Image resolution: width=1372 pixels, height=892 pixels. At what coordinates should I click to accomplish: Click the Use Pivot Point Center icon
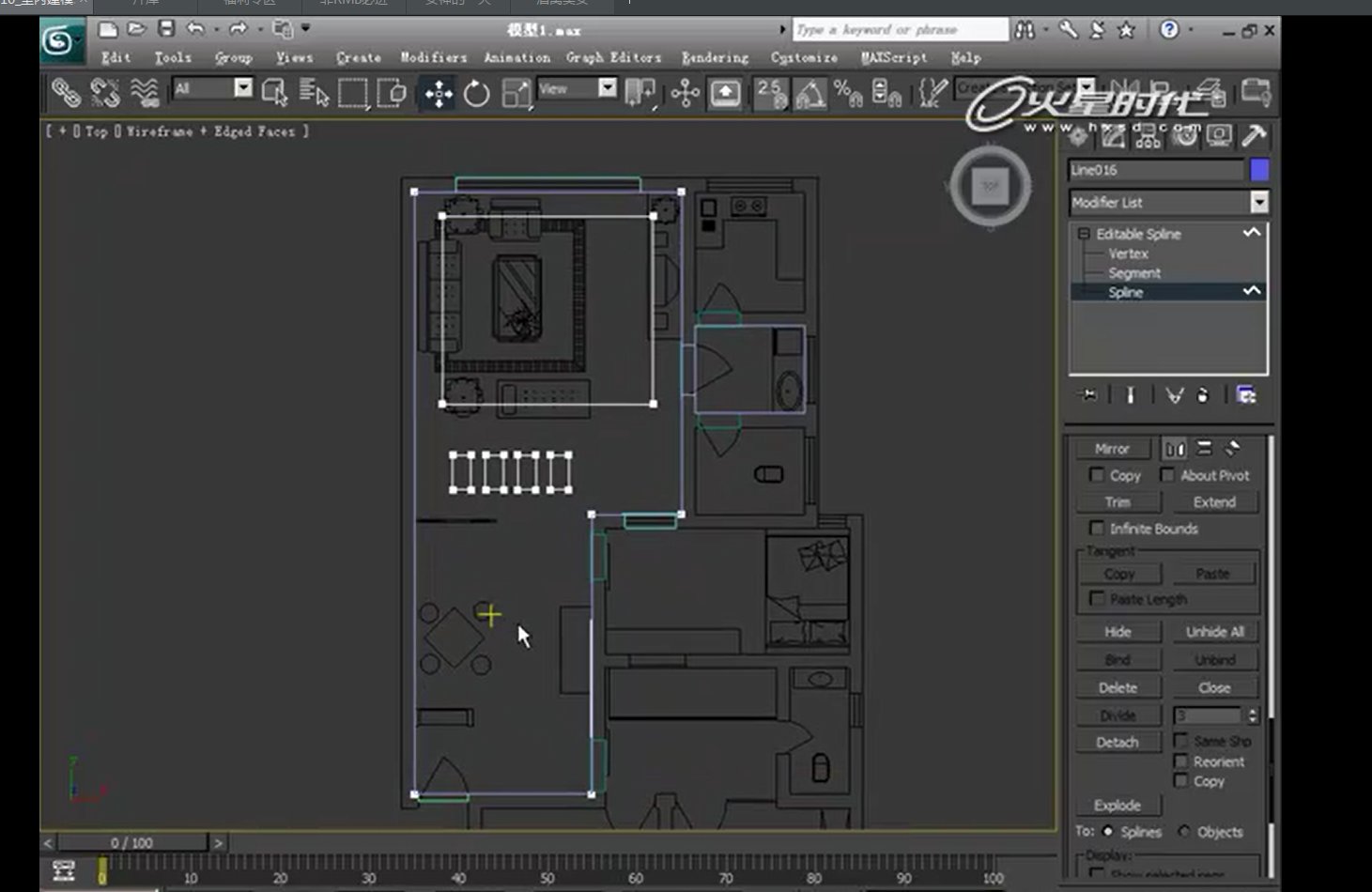[640, 93]
